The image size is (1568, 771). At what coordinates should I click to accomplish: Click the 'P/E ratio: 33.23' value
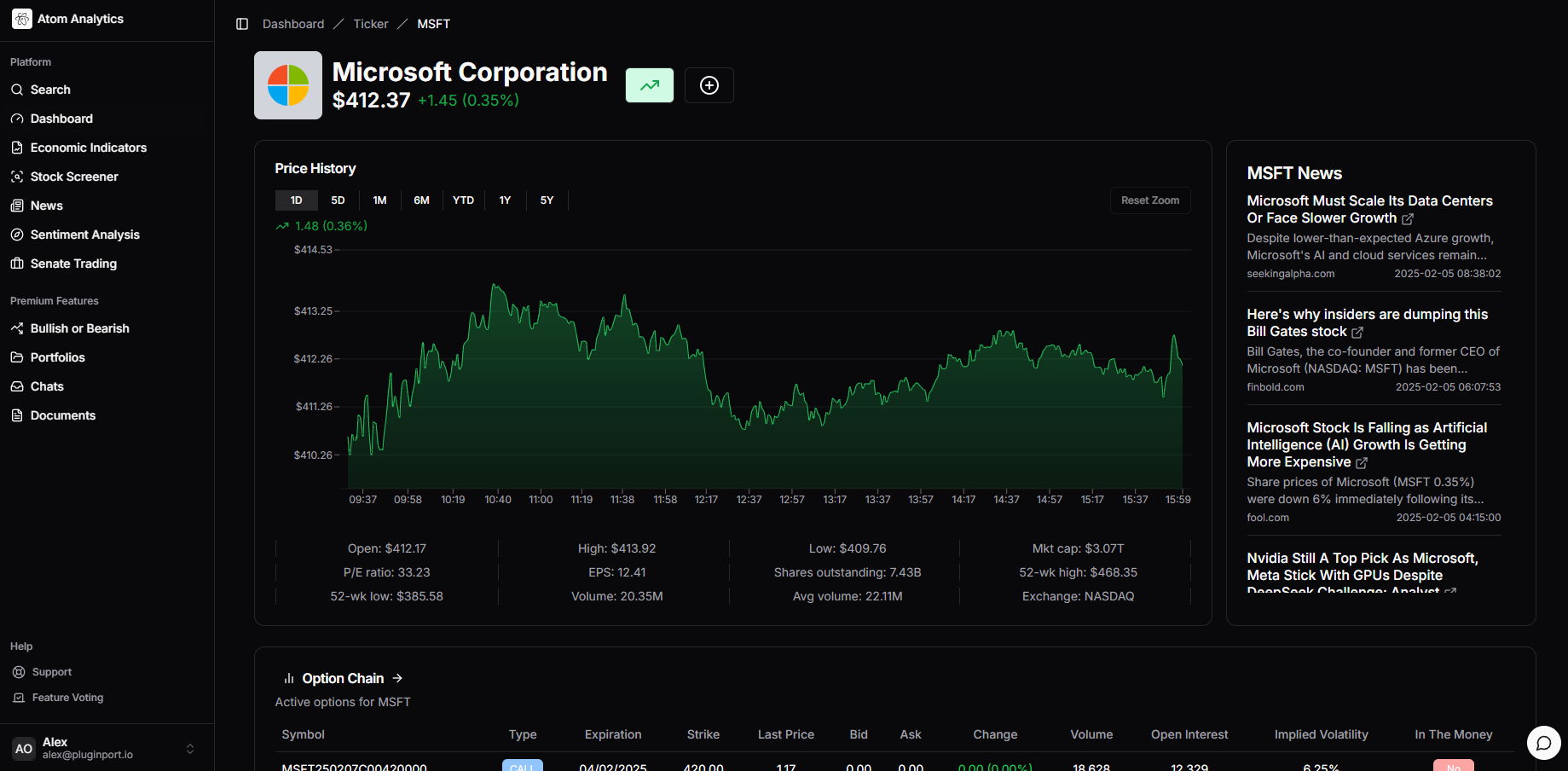pos(387,572)
